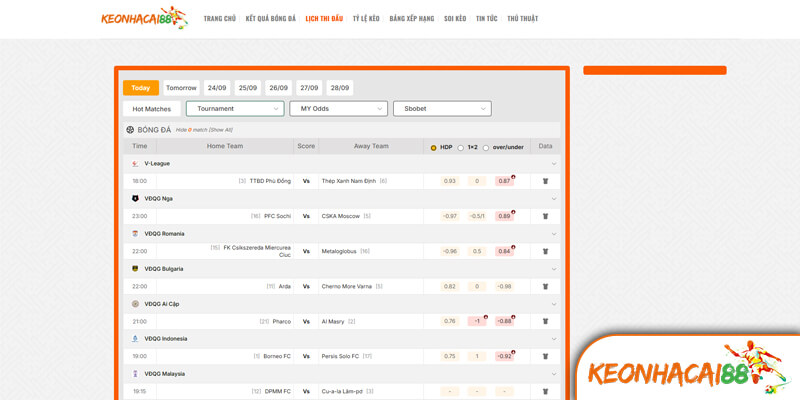
Task: Click the Hot Matches button
Action: coord(152,108)
